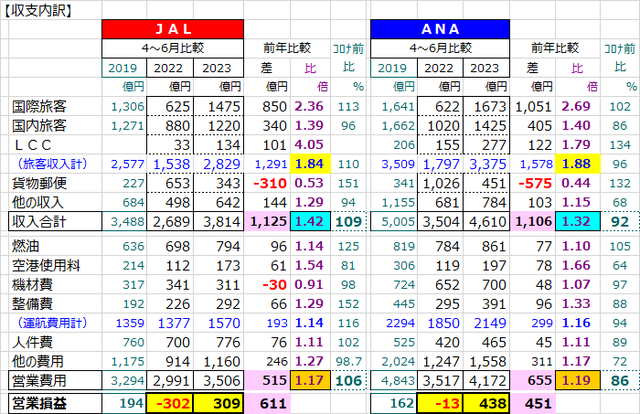The width and height of the screenshot is (640, 414).
Task: Select the ANA 前年比較 header
Action: pos(555,48)
